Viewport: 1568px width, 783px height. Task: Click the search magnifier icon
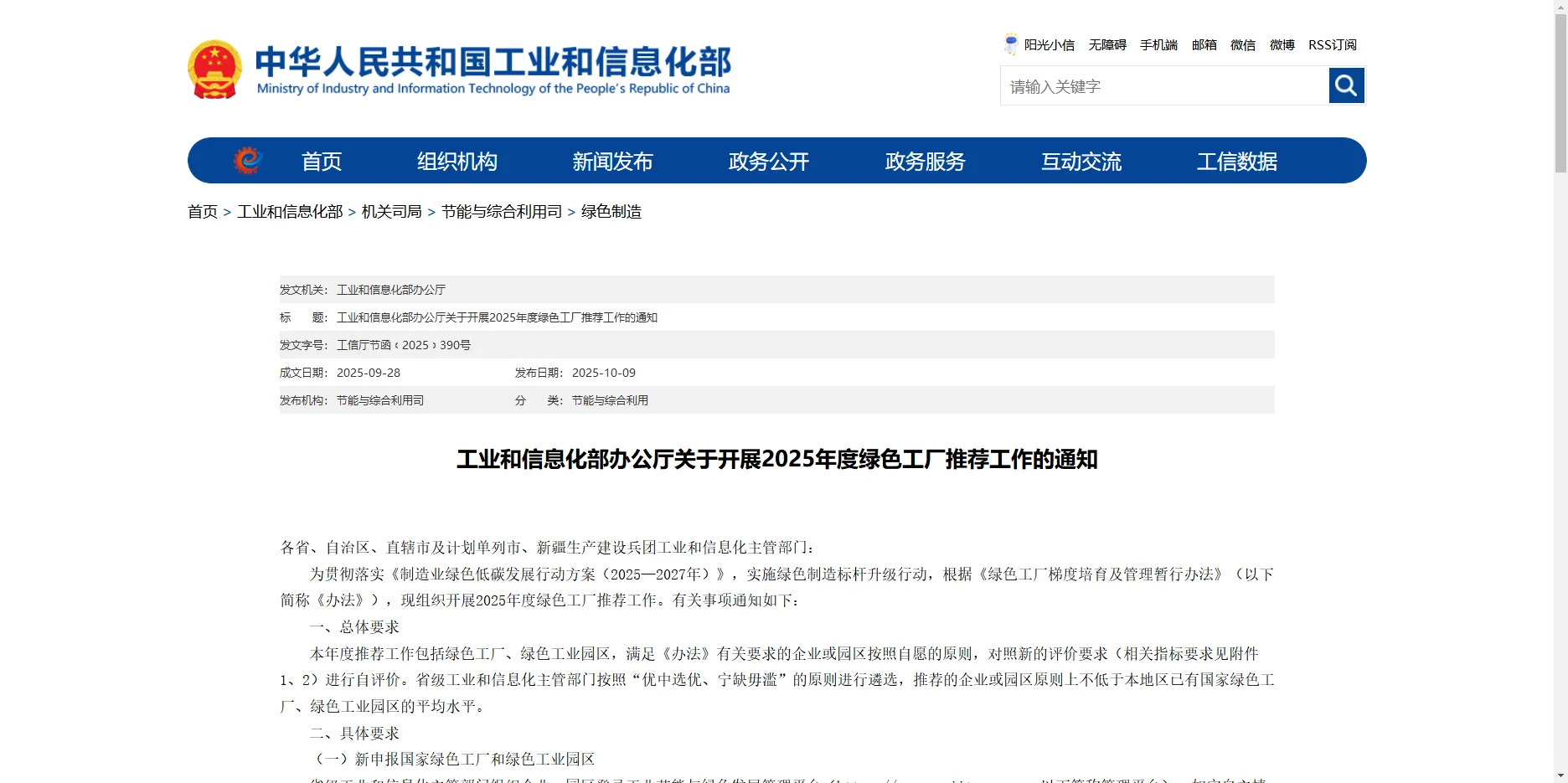tap(1346, 85)
